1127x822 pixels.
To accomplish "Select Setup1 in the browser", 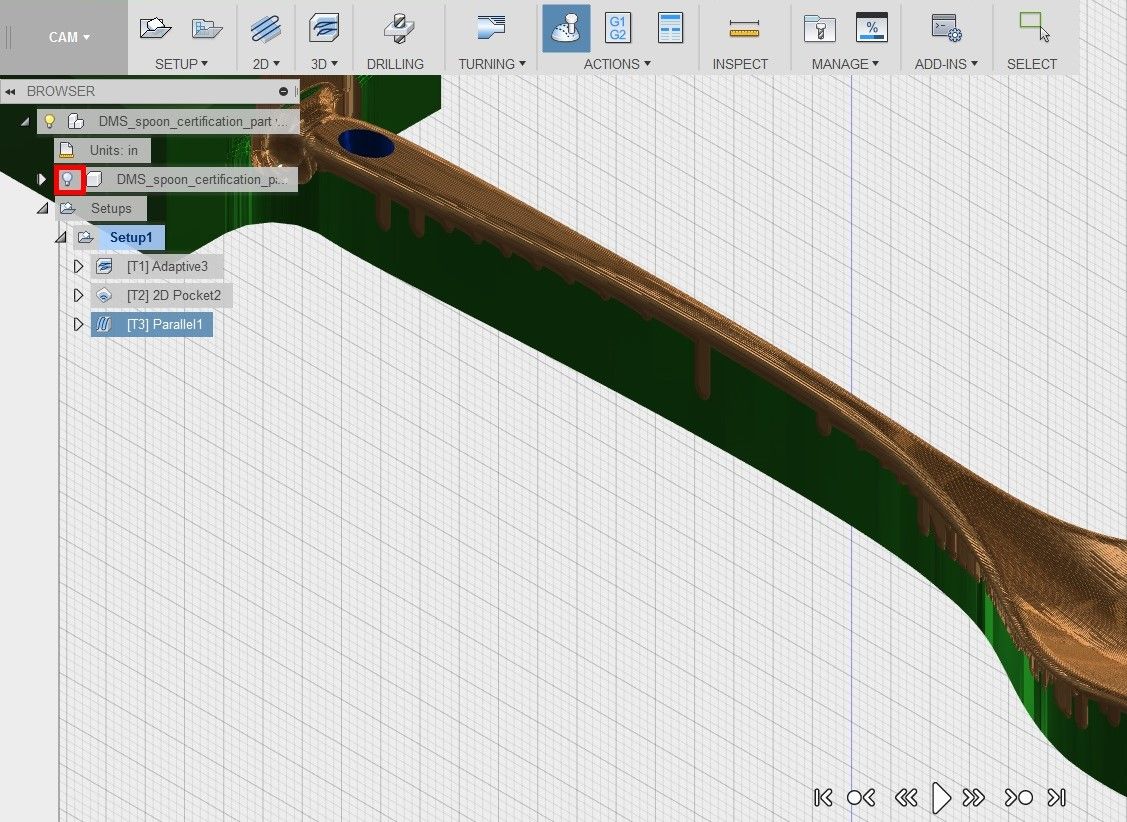I will click(131, 237).
